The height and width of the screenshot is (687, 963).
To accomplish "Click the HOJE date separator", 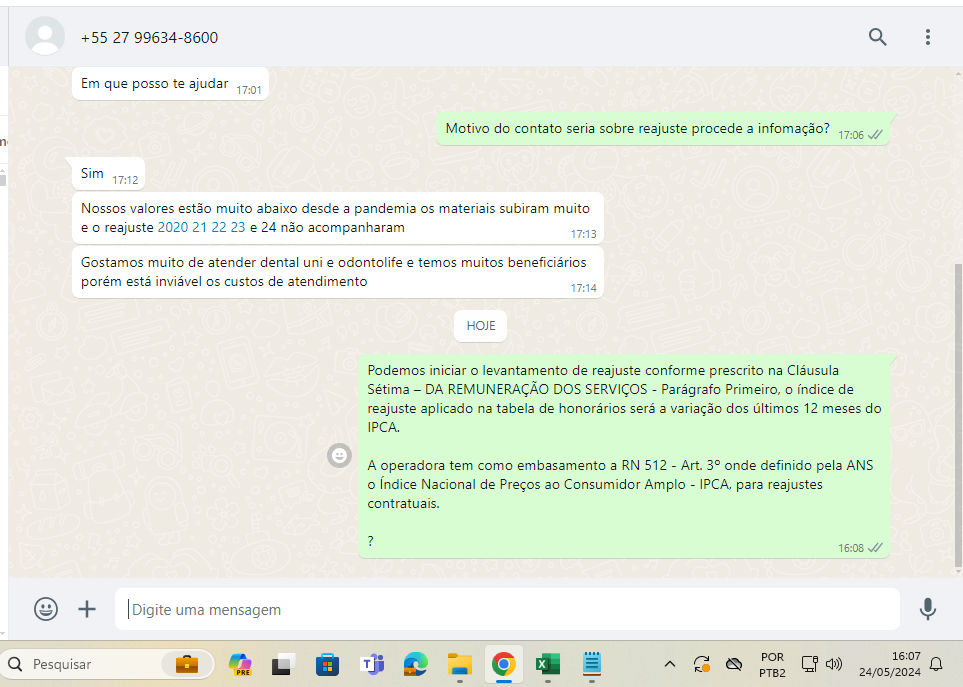I will point(480,326).
